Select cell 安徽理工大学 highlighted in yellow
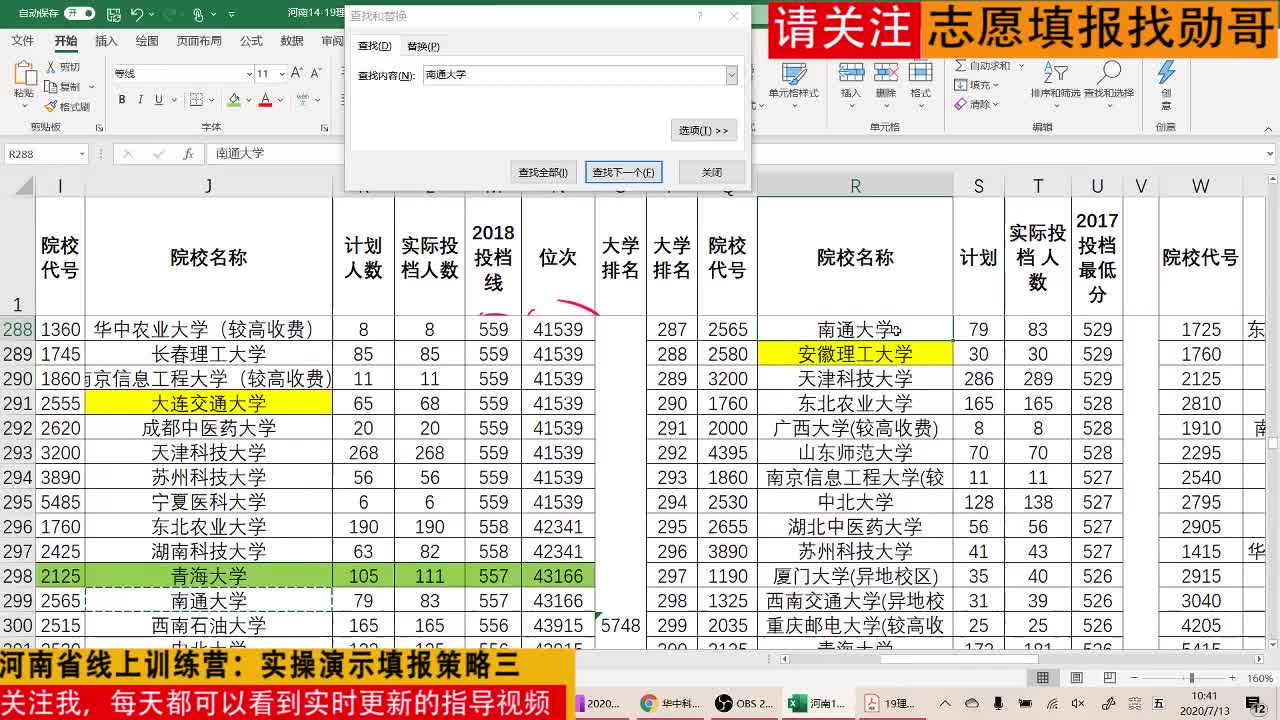Viewport: 1280px width, 720px height. click(x=855, y=354)
